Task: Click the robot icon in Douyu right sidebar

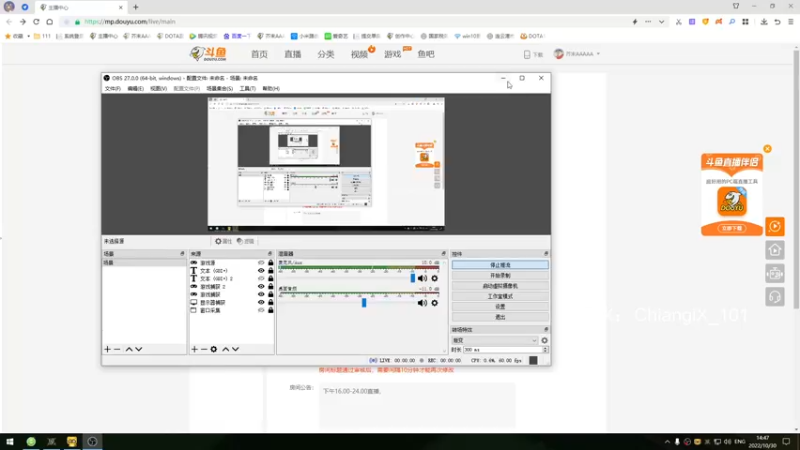Action: click(x=775, y=273)
